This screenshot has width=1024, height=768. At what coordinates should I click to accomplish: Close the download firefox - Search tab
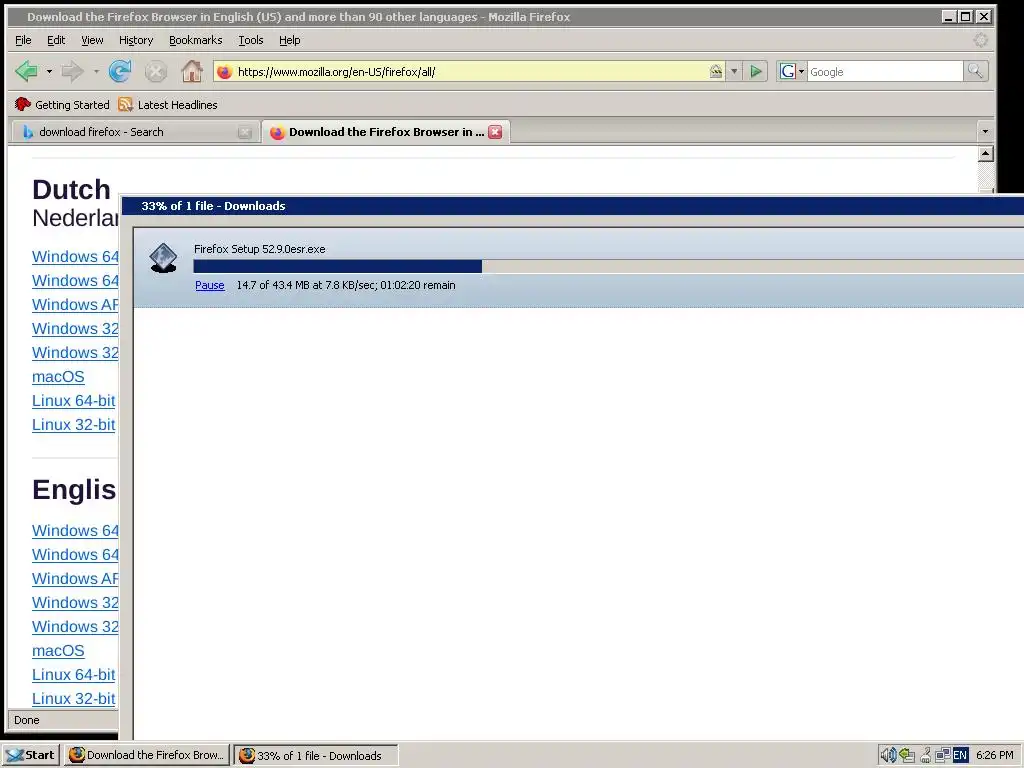tap(245, 132)
